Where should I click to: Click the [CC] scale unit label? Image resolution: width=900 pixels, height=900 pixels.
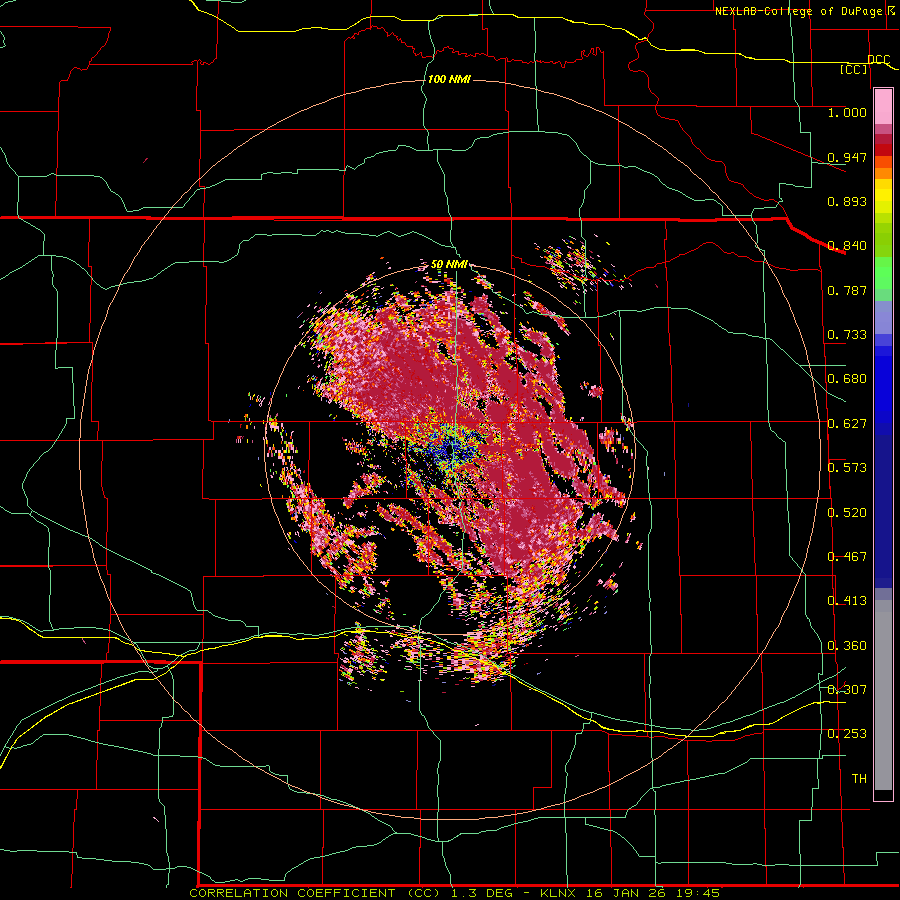point(853,69)
